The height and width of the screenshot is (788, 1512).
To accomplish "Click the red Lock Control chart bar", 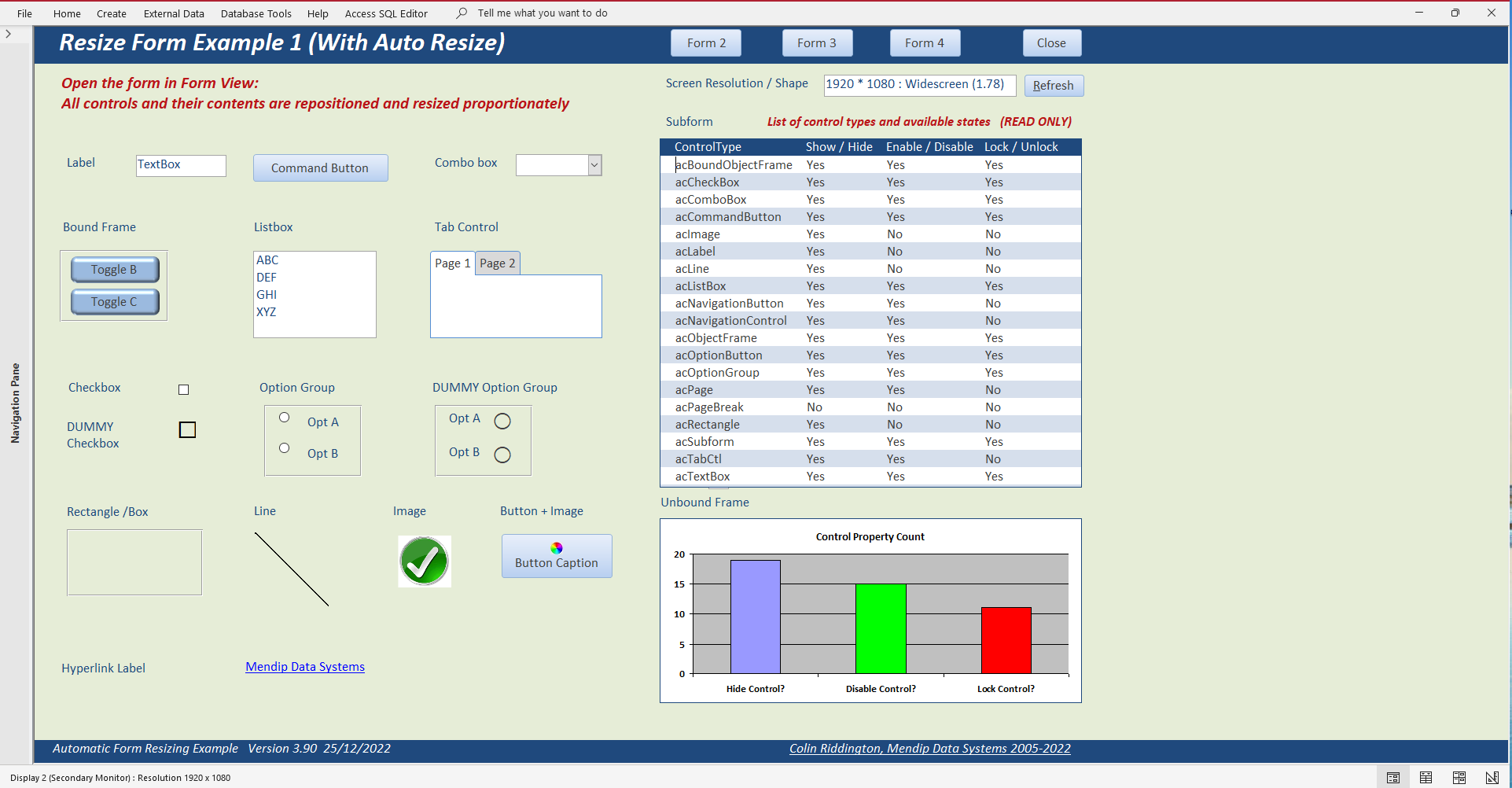I will click(x=1006, y=640).
